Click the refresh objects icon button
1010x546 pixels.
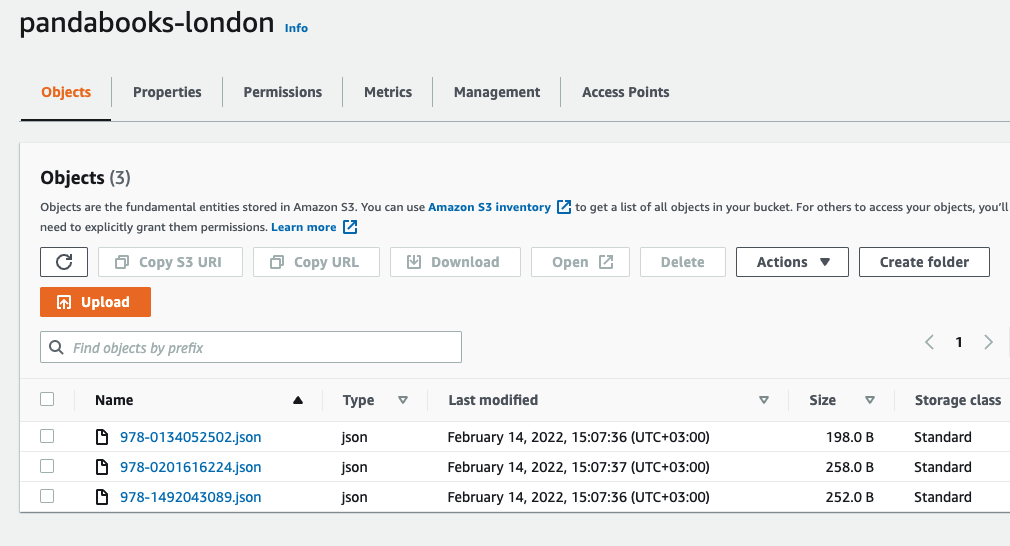click(64, 262)
